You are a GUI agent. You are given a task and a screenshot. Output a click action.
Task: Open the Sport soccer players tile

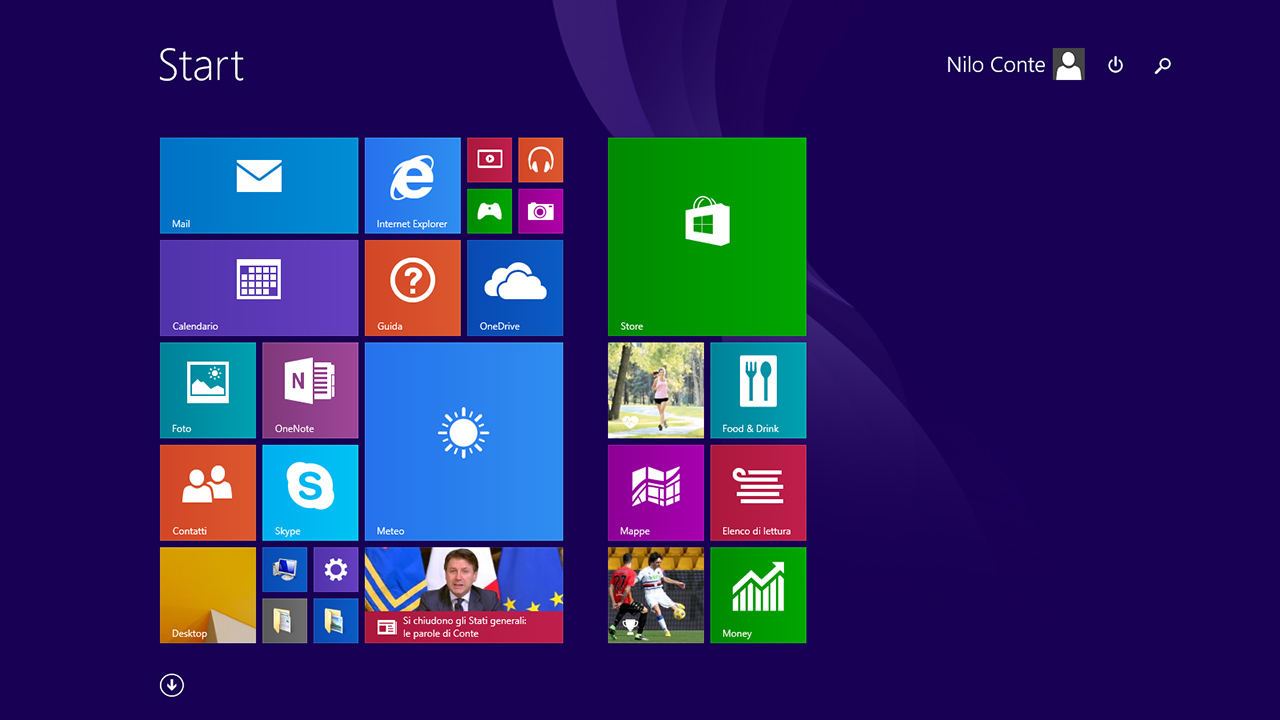click(656, 595)
